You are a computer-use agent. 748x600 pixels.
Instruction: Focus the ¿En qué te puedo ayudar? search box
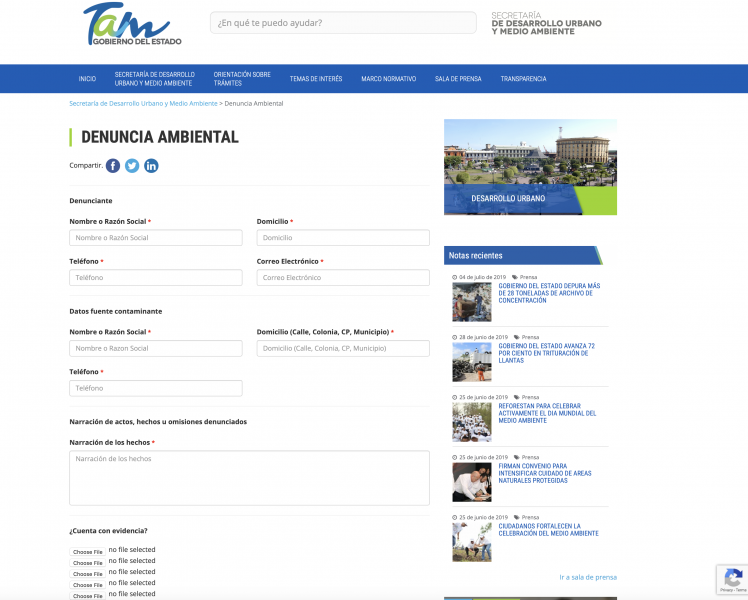coord(343,22)
